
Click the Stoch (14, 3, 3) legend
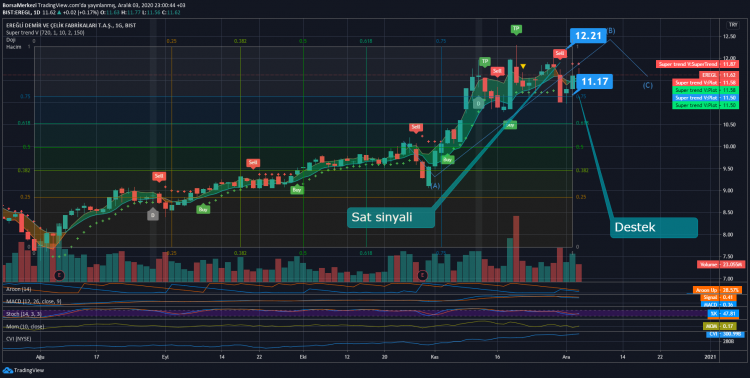click(x=23, y=314)
